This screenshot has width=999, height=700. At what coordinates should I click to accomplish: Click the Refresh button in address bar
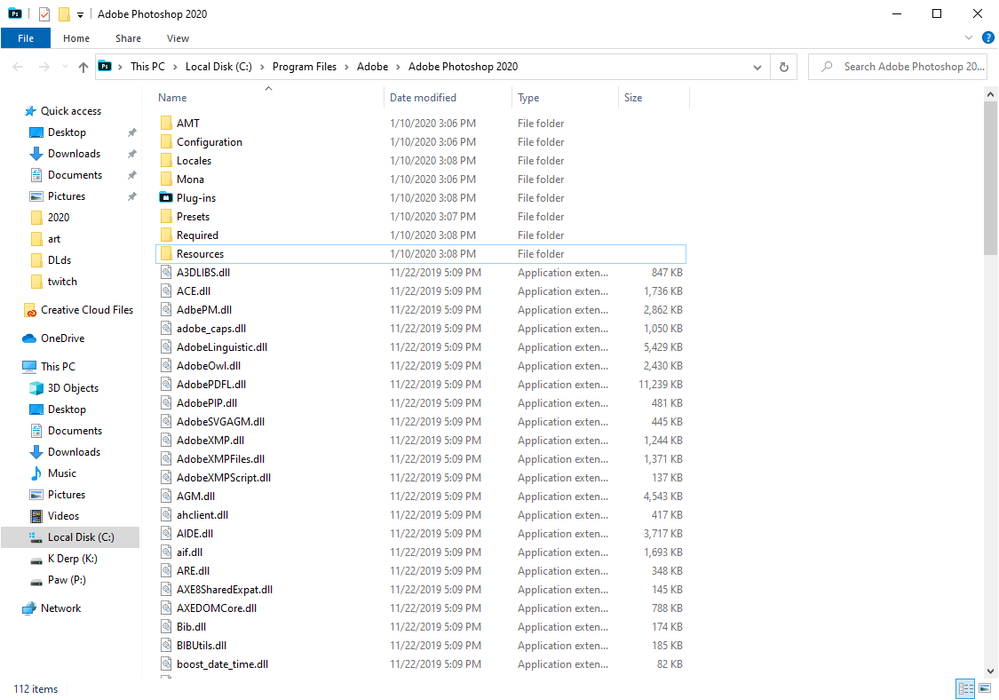click(x=784, y=67)
